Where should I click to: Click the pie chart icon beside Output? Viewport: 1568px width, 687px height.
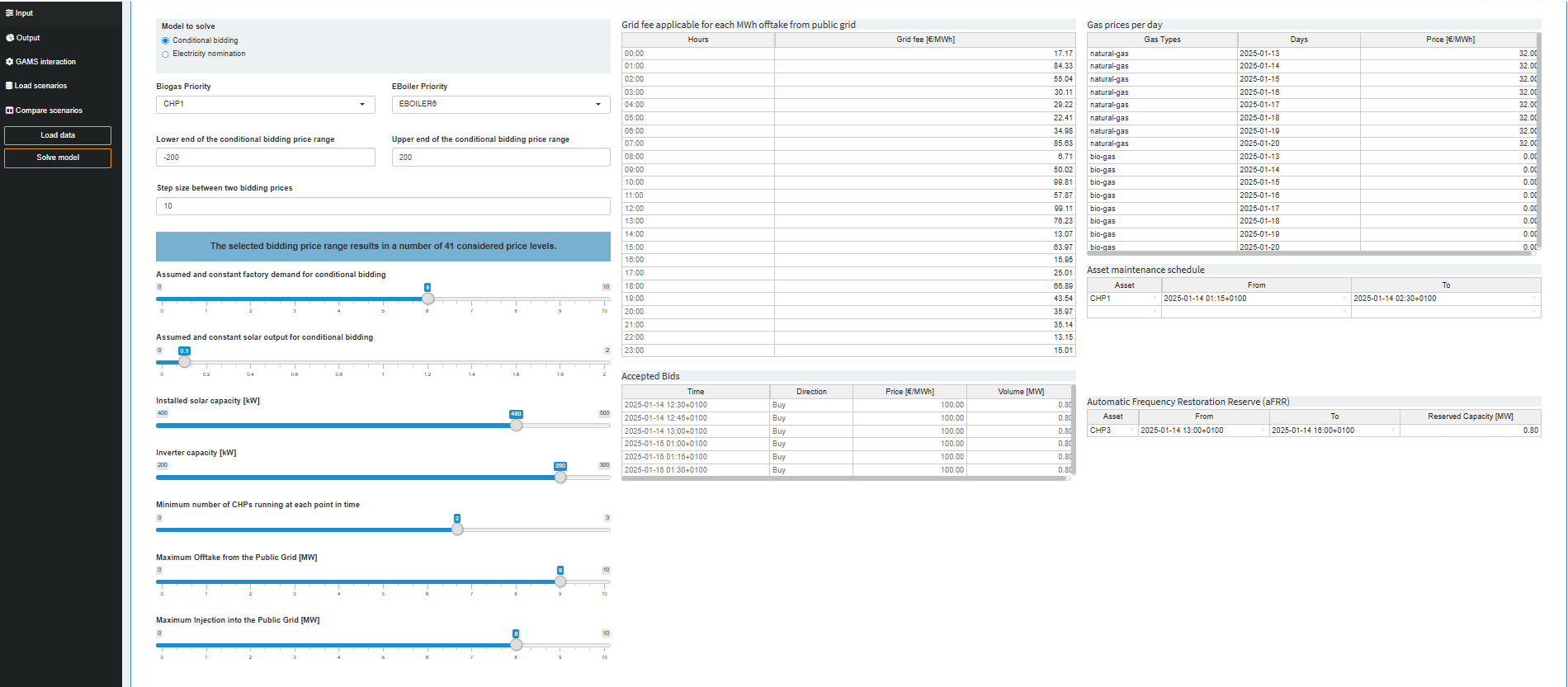click(10, 38)
